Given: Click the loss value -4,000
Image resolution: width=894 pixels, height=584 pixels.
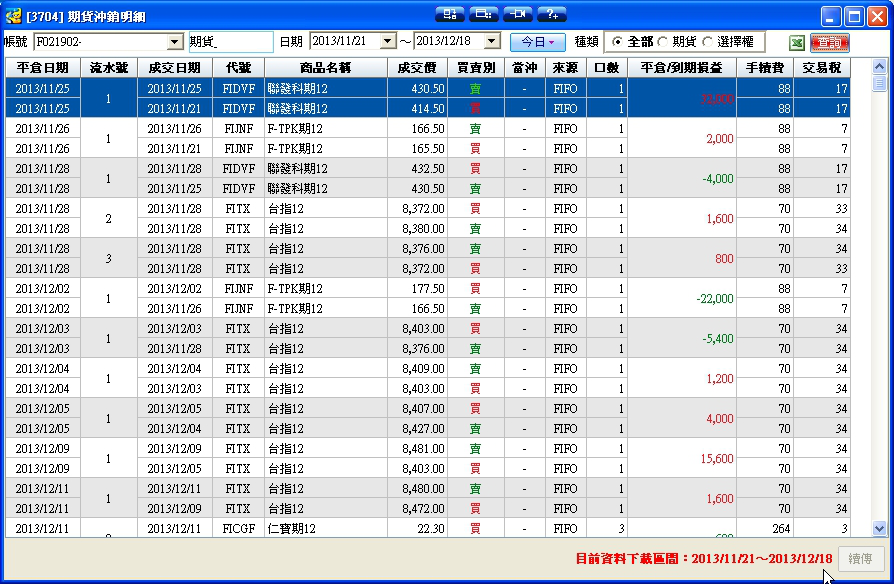Looking at the screenshot, I should (718, 179).
